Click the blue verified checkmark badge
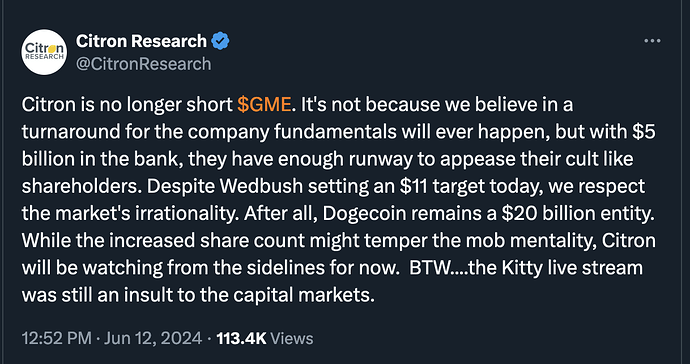This screenshot has height=364, width=690. point(220,41)
